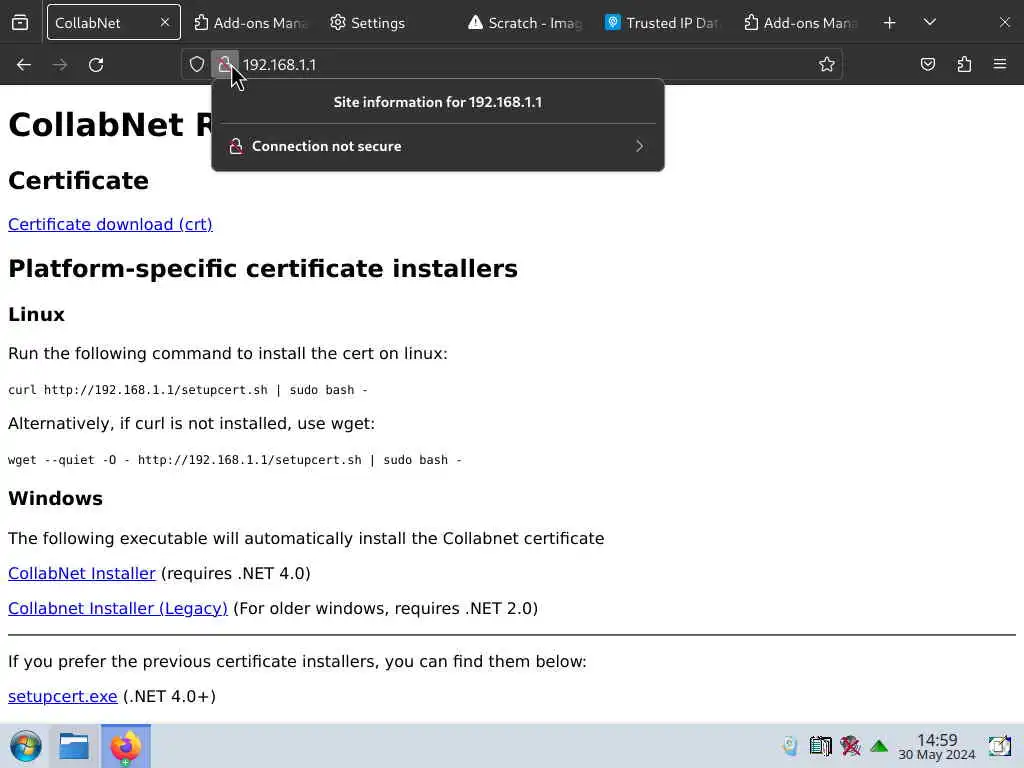Screen dimensions: 1024x768
Task: Reload the current page
Action: pos(96,65)
